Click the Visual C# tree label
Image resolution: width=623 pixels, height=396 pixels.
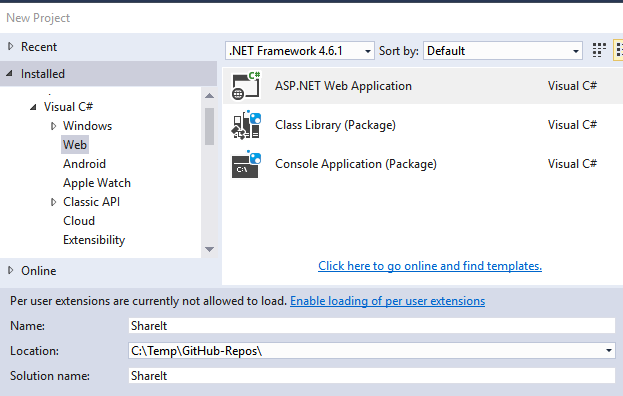coord(68,107)
